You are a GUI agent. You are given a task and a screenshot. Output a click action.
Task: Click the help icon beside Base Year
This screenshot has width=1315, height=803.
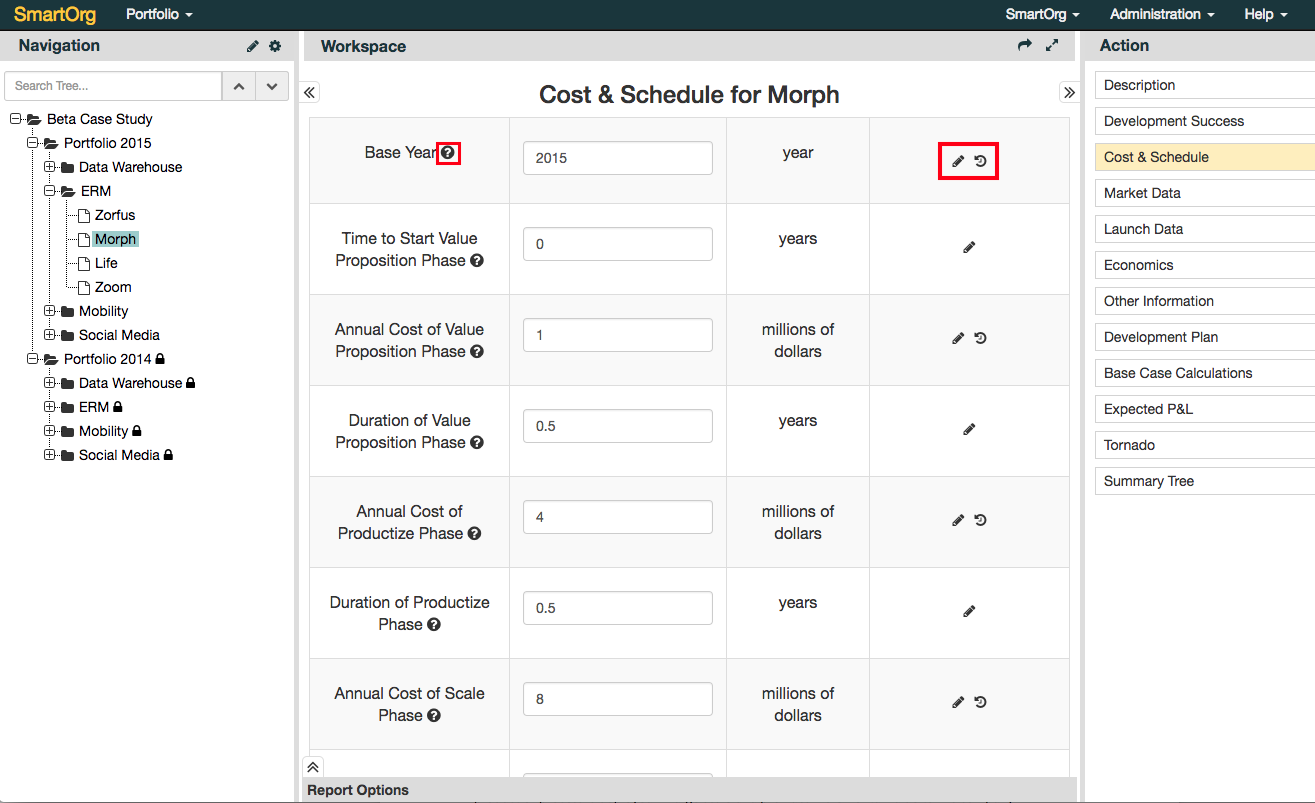click(448, 153)
